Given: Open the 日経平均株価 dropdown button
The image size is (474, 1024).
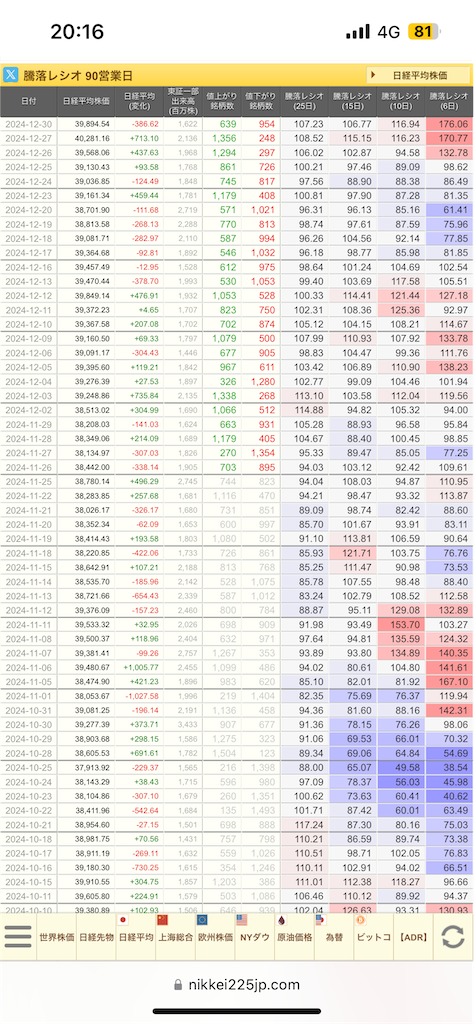Looking at the screenshot, I should [x=418, y=75].
